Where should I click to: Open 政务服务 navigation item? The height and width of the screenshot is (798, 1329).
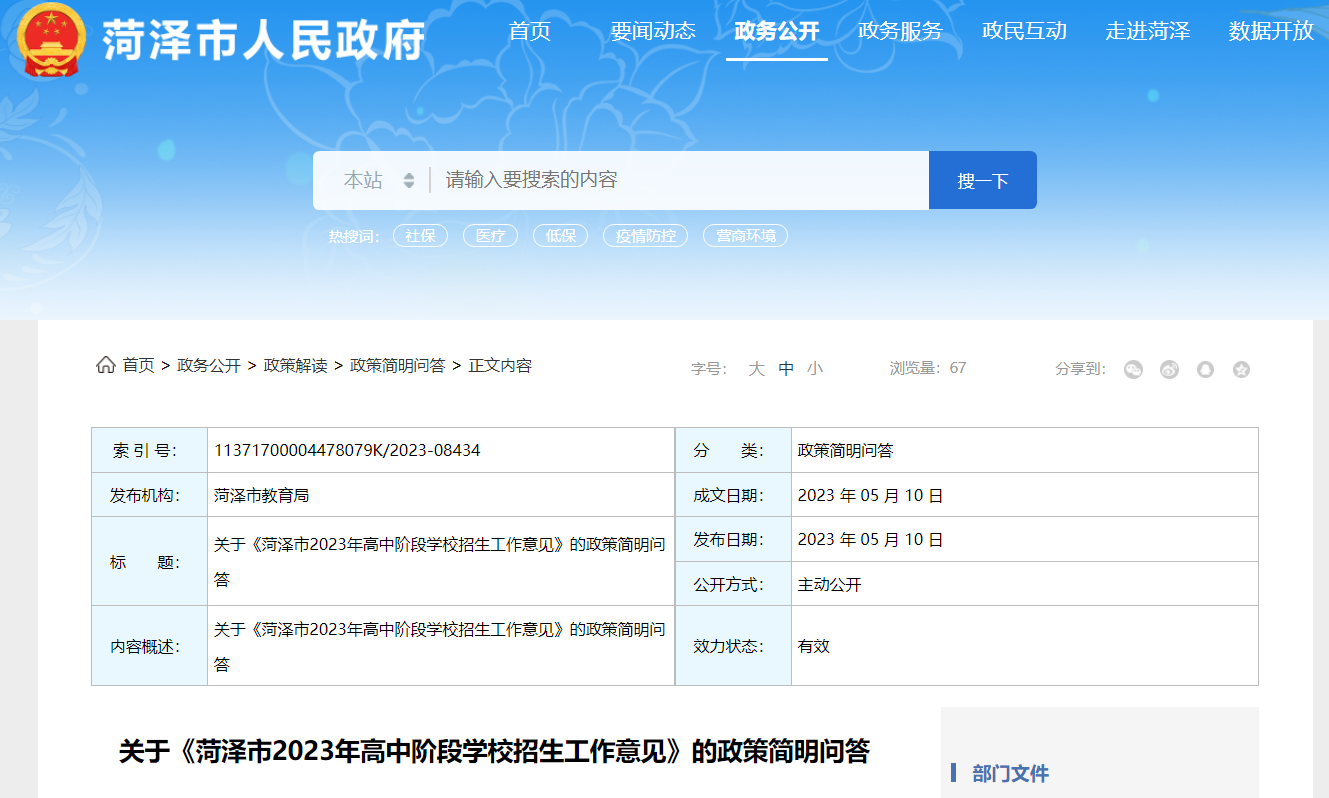click(900, 31)
